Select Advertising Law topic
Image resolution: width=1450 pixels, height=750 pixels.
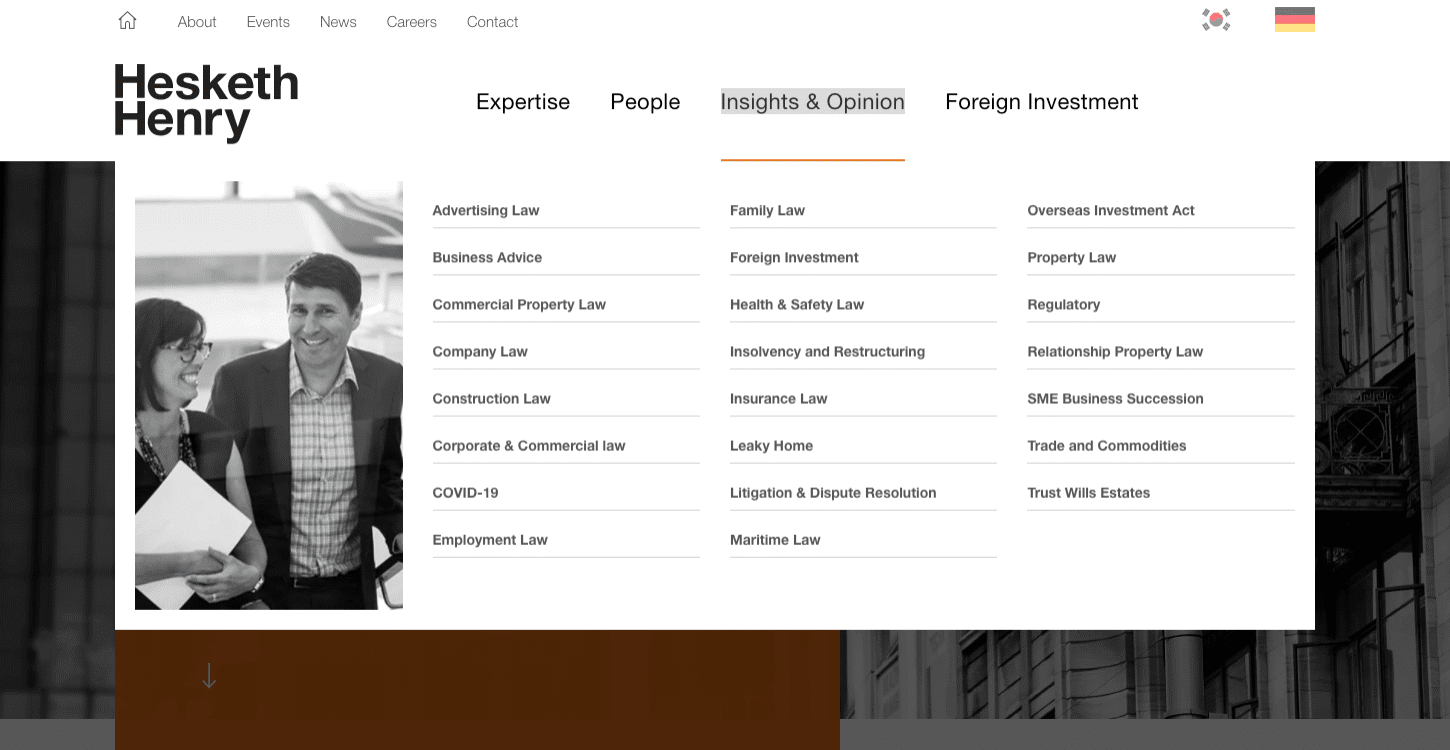(486, 210)
